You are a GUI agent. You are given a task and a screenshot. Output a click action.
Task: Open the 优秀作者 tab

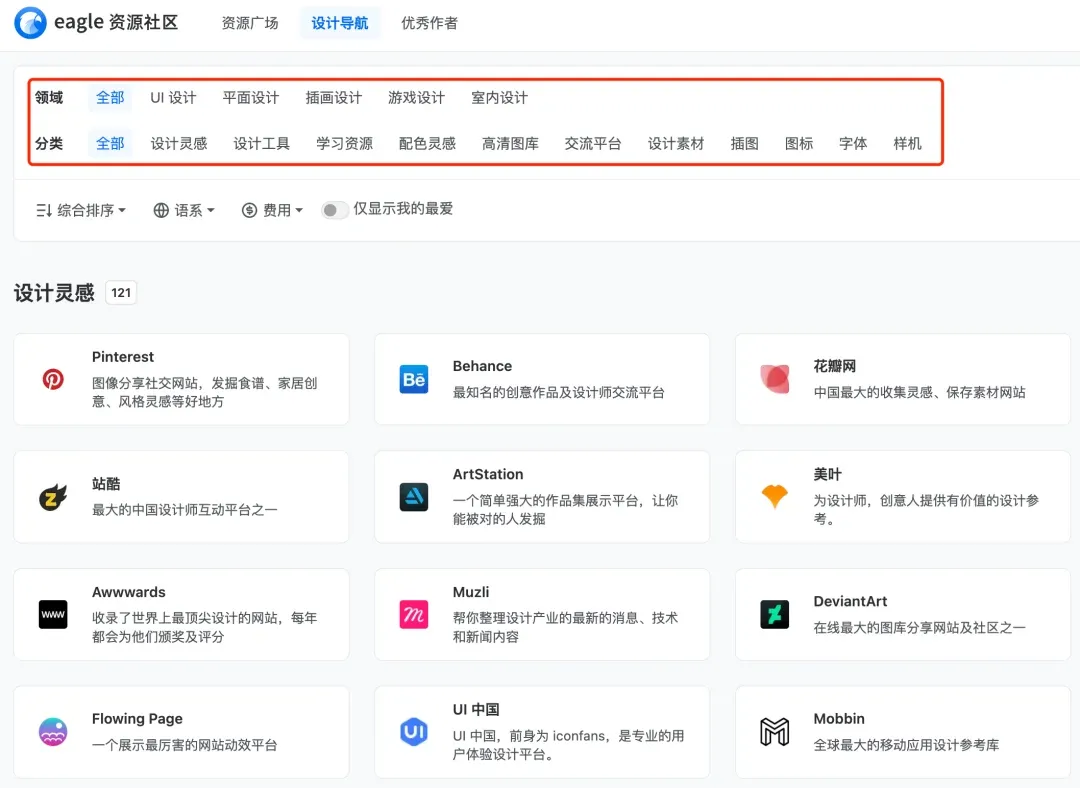tap(429, 23)
